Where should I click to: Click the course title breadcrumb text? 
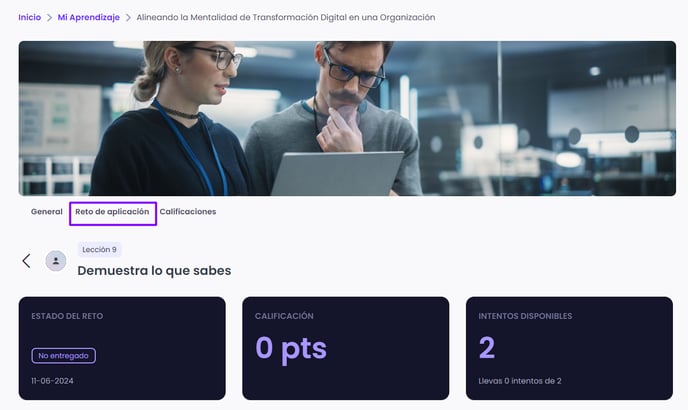point(286,18)
